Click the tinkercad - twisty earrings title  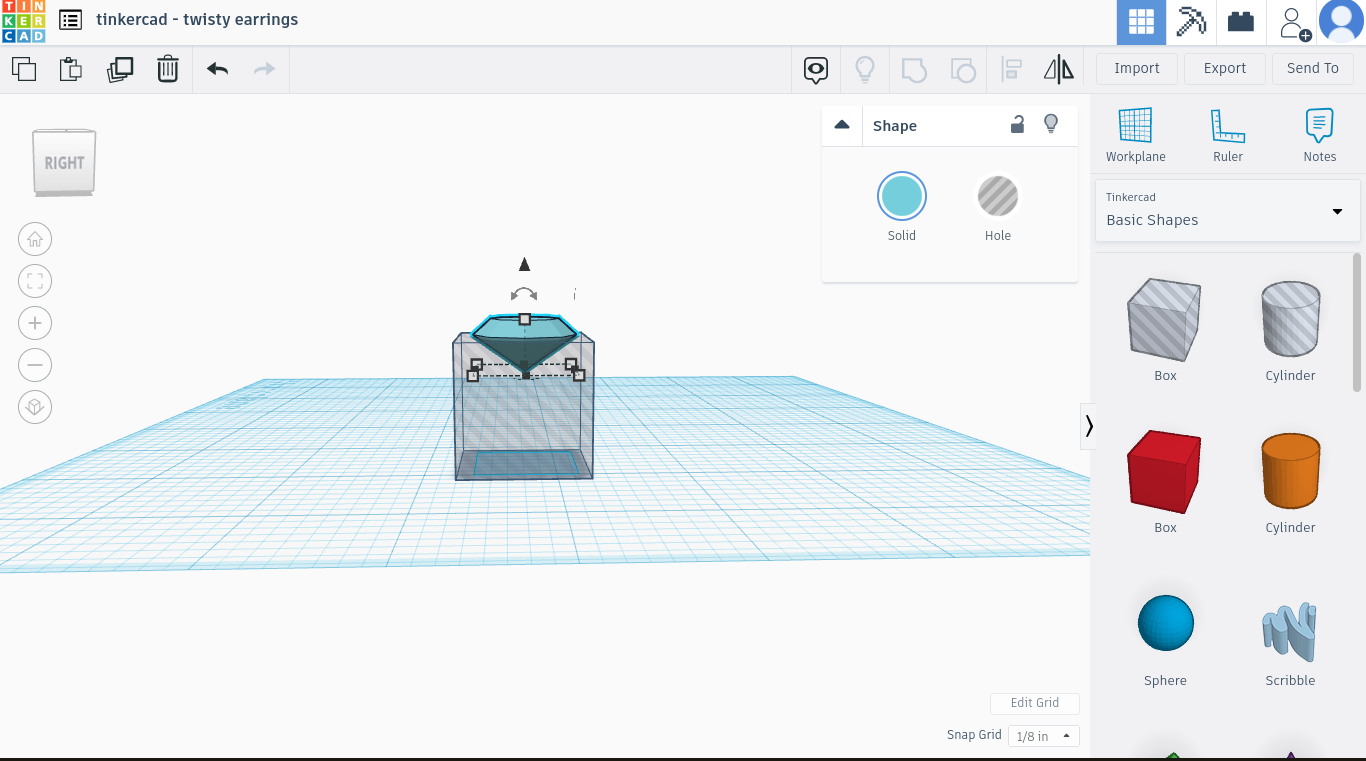click(197, 19)
